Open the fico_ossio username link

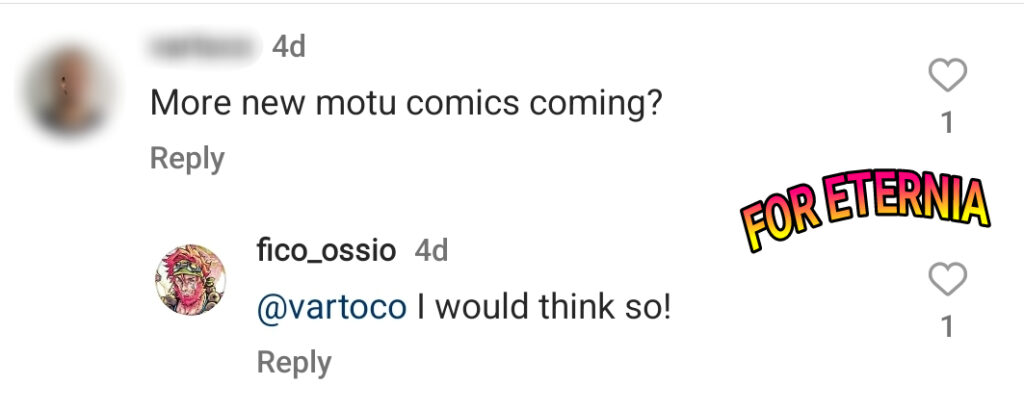click(x=326, y=250)
